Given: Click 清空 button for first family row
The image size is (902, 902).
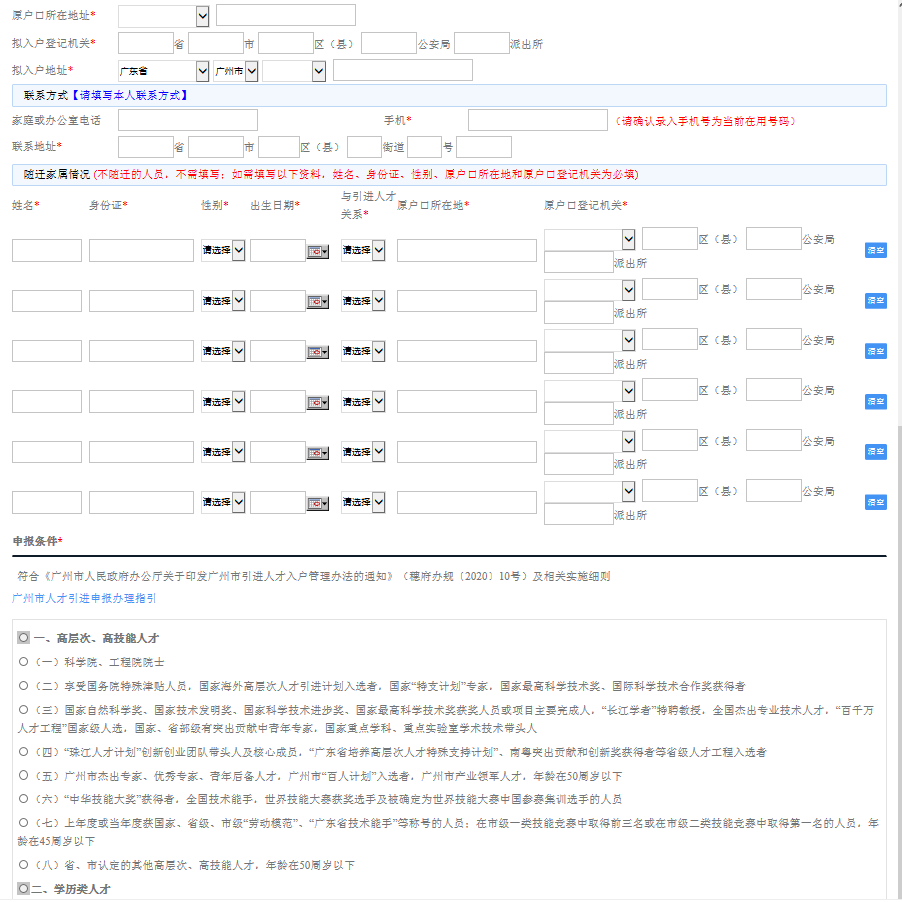Looking at the screenshot, I should point(876,250).
